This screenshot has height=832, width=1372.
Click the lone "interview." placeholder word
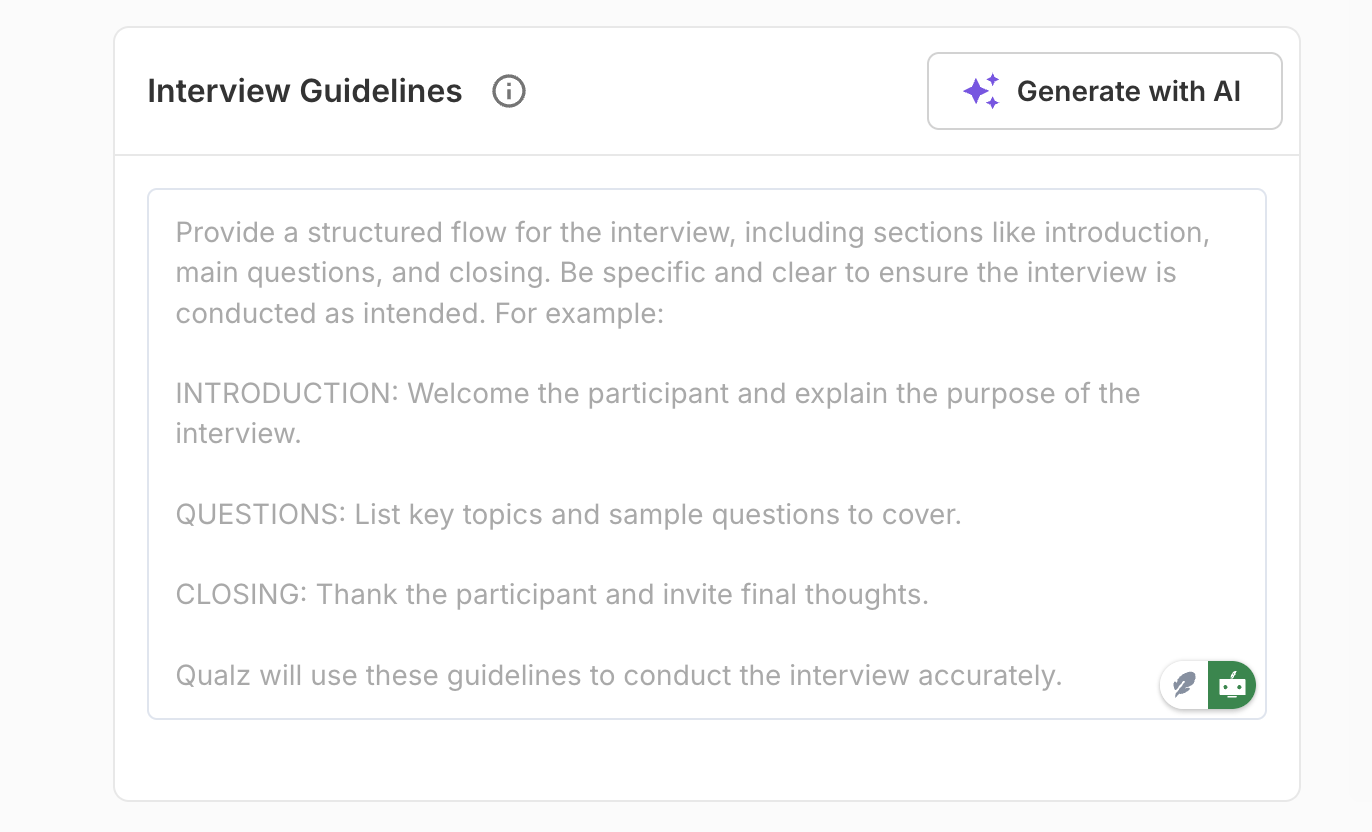[238, 434]
